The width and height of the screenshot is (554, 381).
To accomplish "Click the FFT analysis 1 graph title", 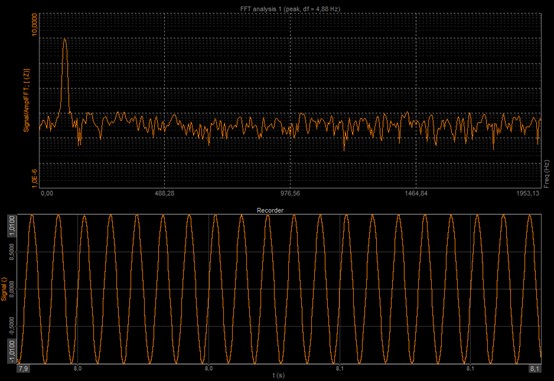I will [x=290, y=8].
